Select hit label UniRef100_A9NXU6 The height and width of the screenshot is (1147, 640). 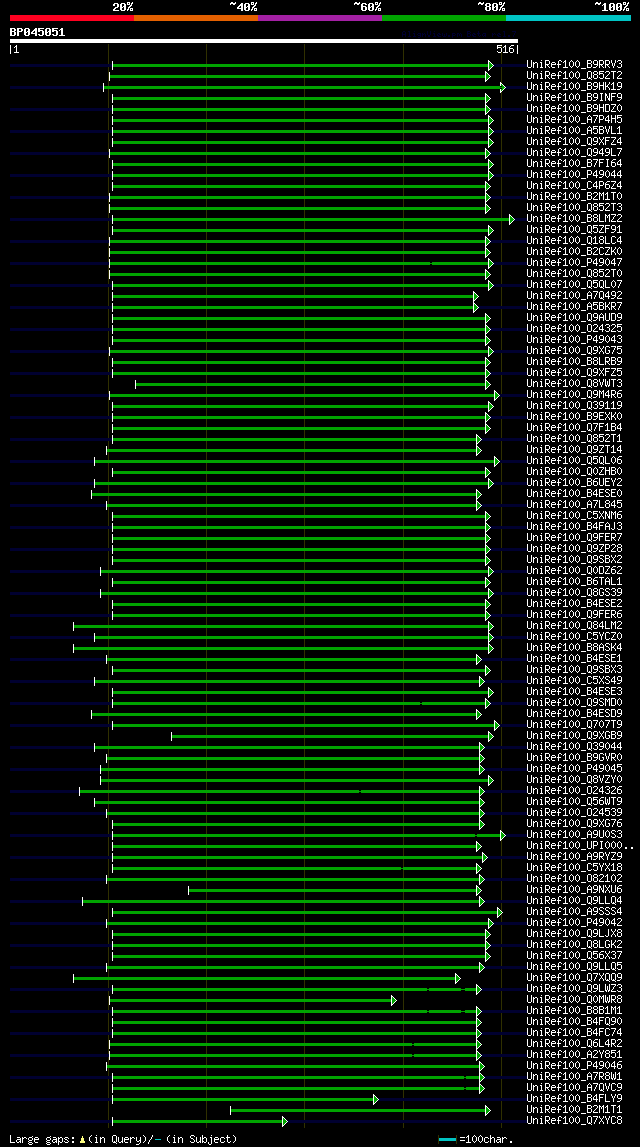[574, 890]
